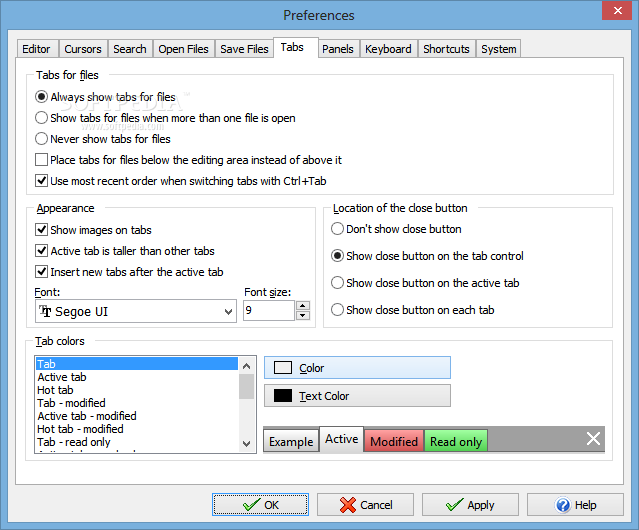Open the Search preferences tab

point(130,49)
